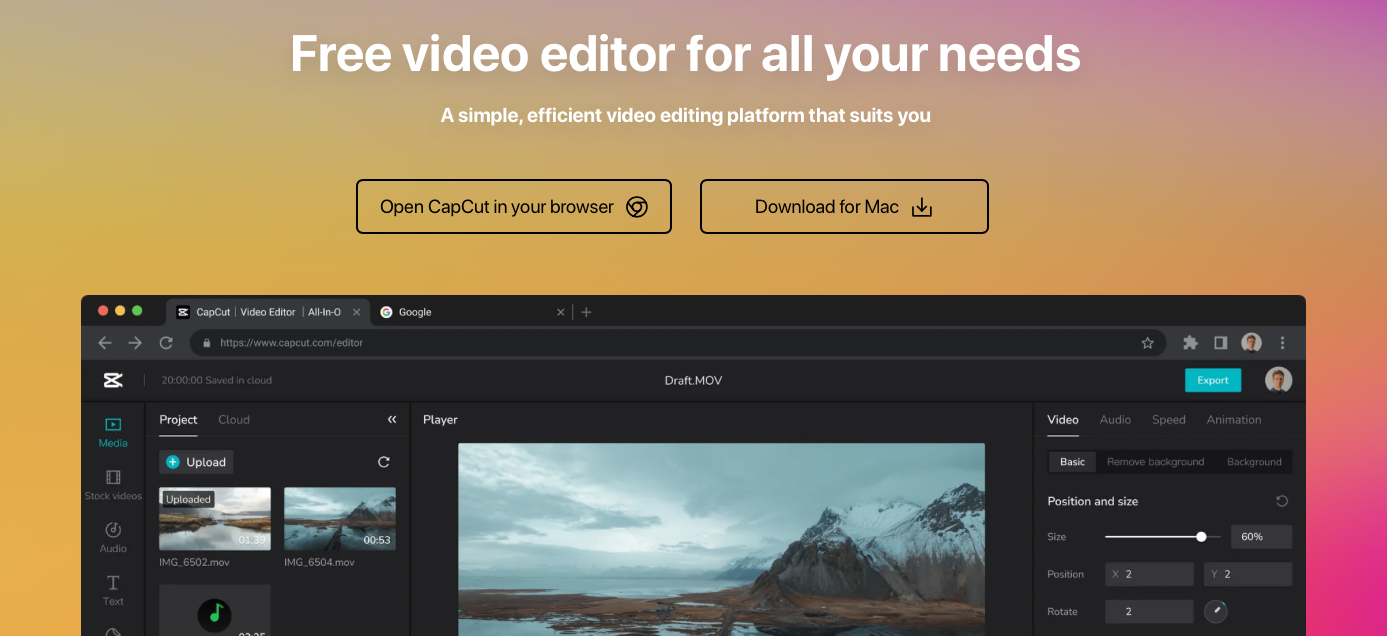Click the Rotate dial knob
This screenshot has width=1387, height=636.
click(1216, 611)
